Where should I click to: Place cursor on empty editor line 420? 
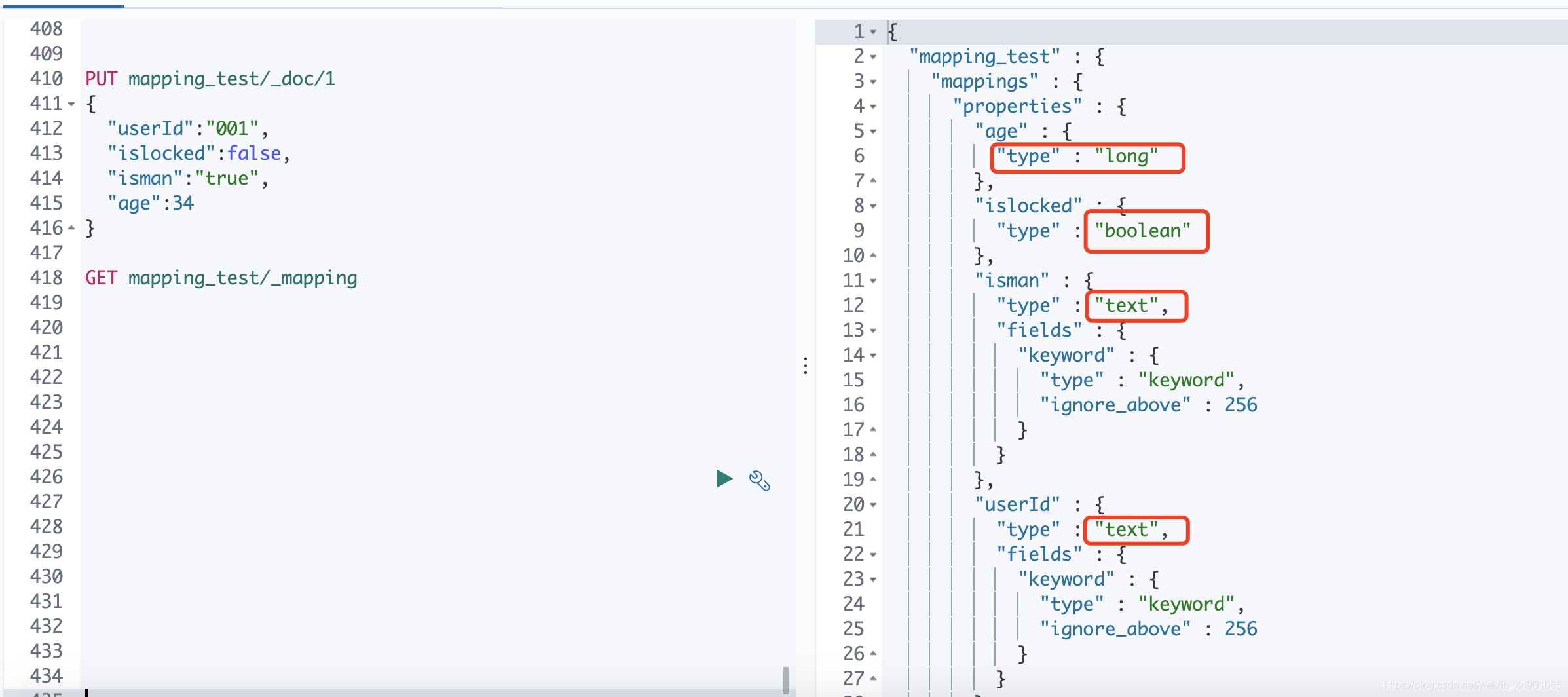click(x=438, y=328)
